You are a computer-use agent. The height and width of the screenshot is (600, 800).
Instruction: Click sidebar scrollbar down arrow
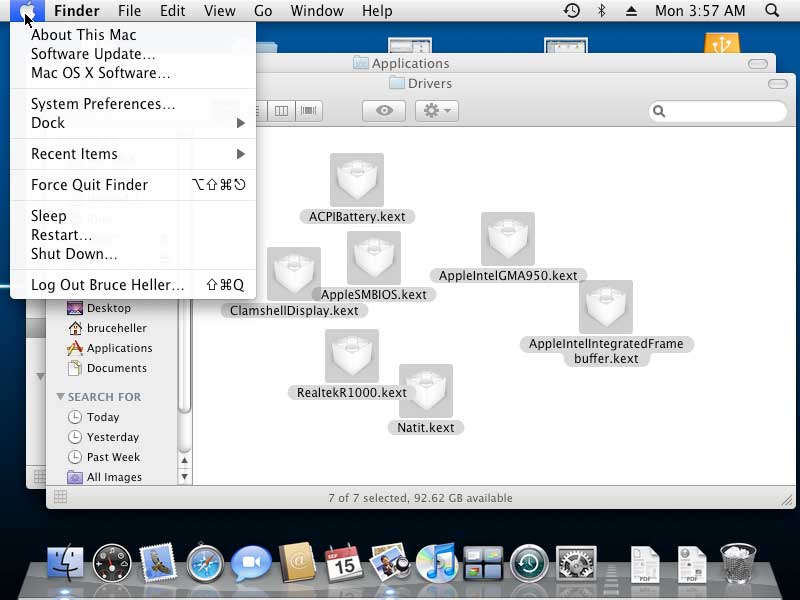point(184,477)
